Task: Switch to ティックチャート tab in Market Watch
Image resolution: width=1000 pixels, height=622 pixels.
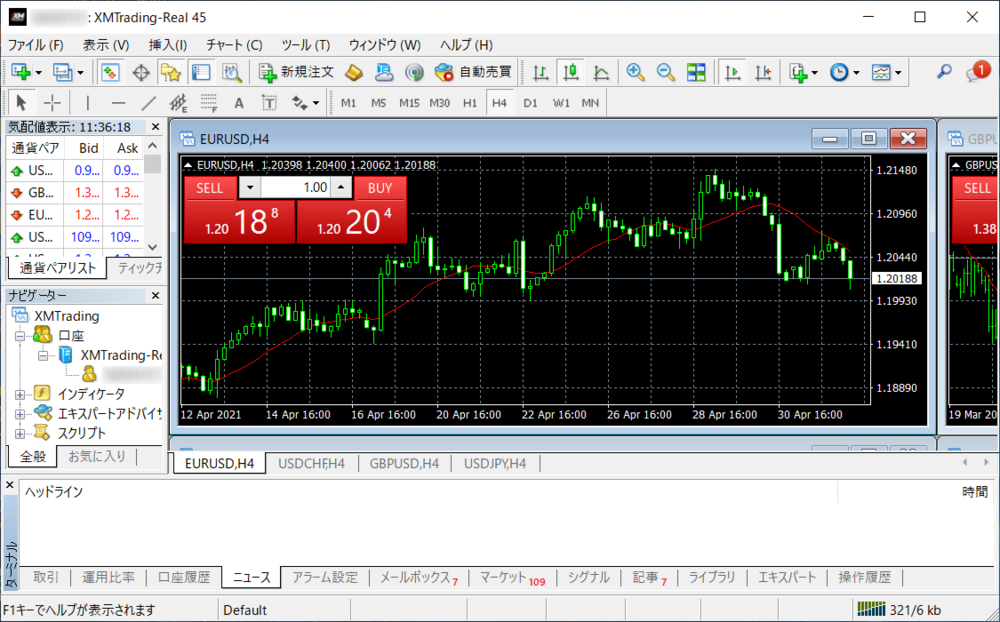Action: (136, 268)
